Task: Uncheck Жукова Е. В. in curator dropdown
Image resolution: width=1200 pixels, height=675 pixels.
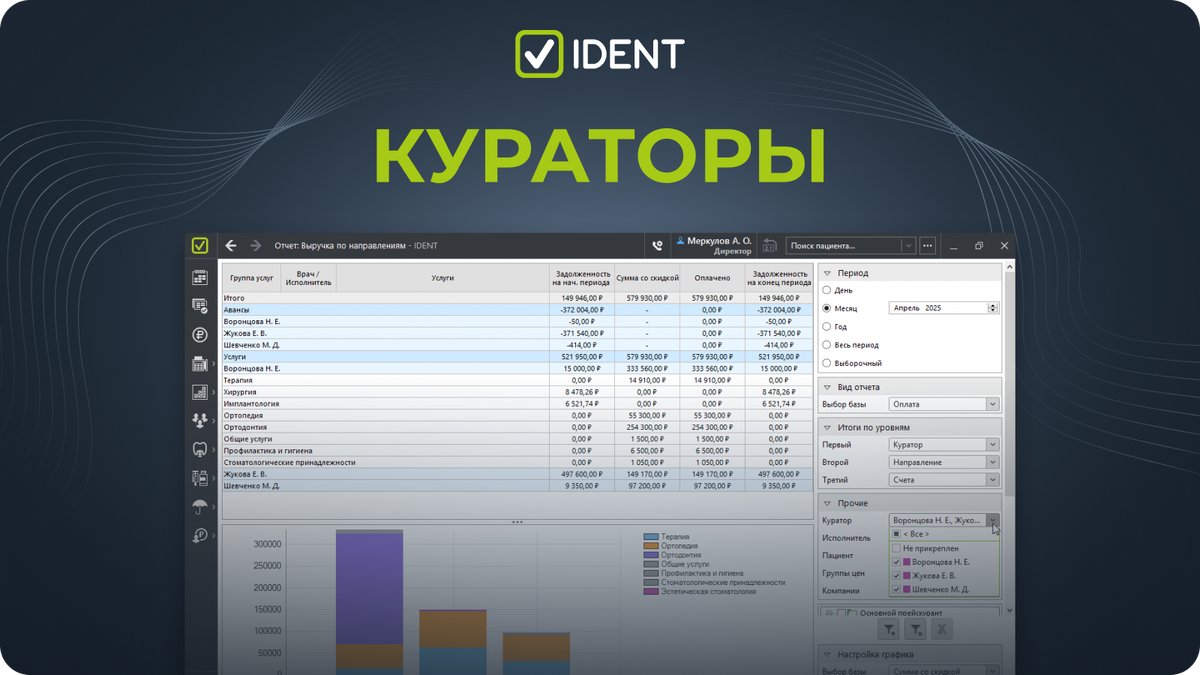Action: coord(897,576)
